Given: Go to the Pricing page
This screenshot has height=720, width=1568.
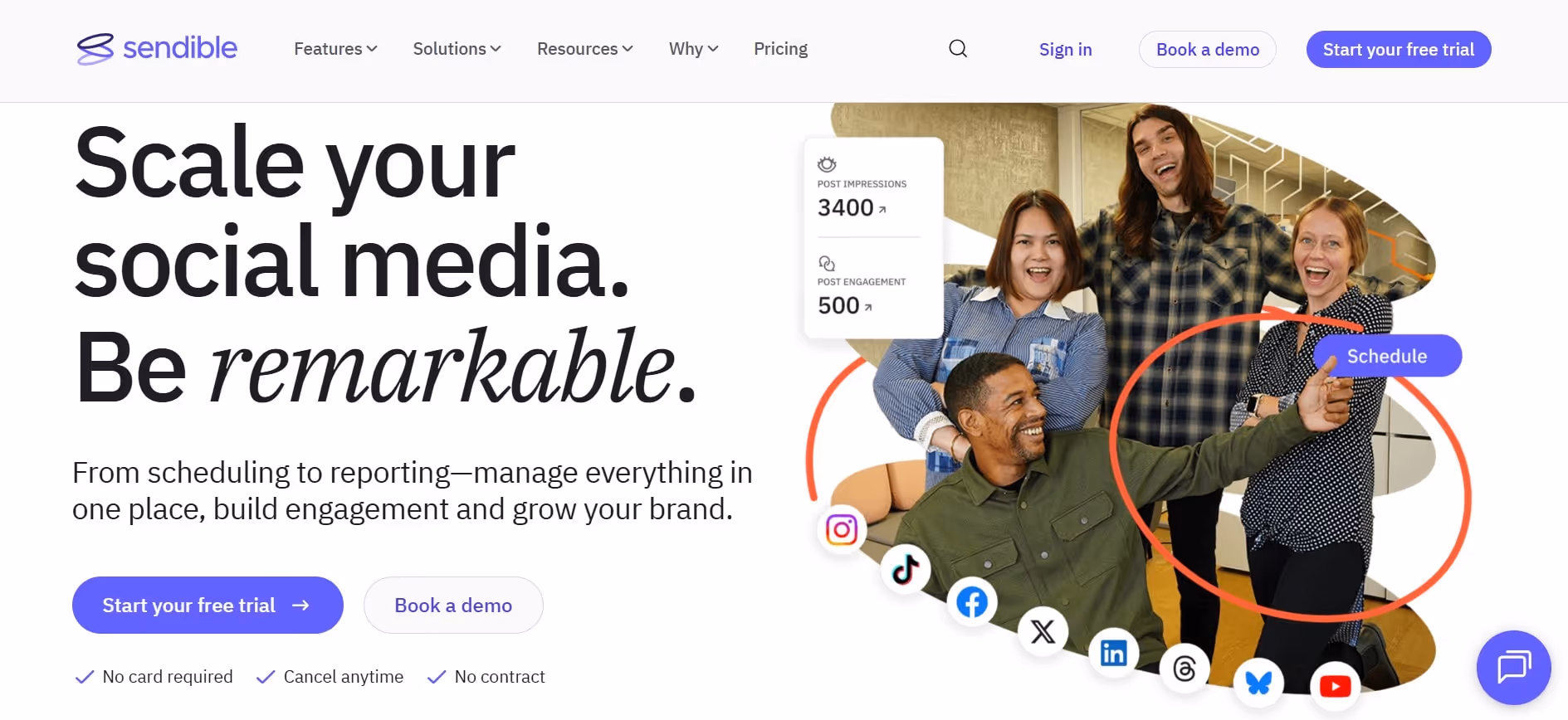Looking at the screenshot, I should click(x=780, y=49).
